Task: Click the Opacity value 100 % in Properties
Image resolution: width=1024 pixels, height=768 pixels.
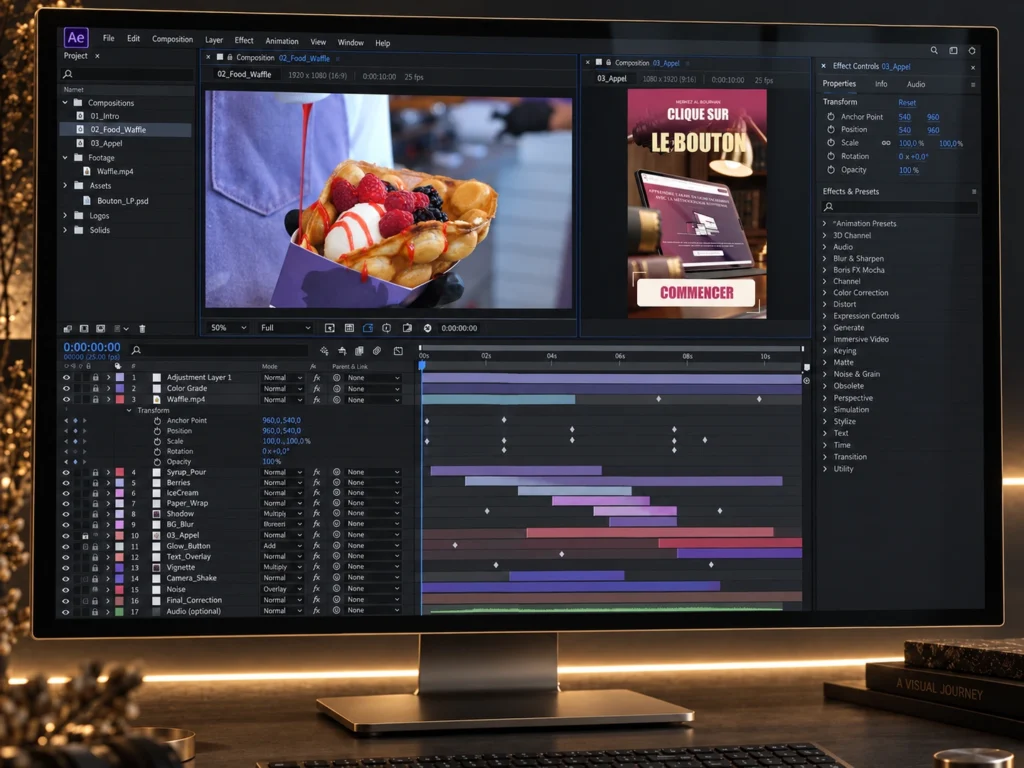Action: pos(908,170)
